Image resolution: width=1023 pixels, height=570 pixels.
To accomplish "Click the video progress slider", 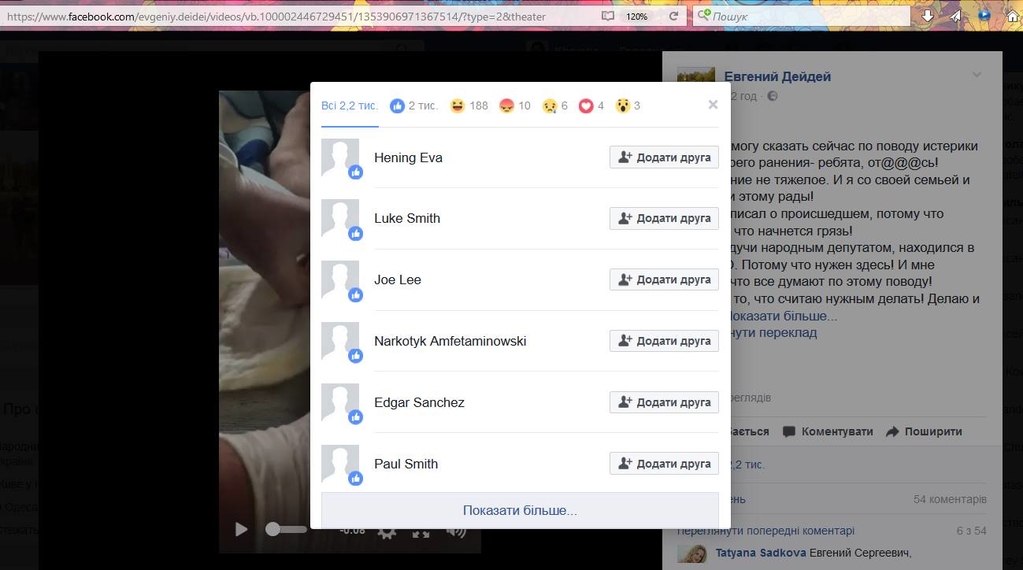I will 287,529.
